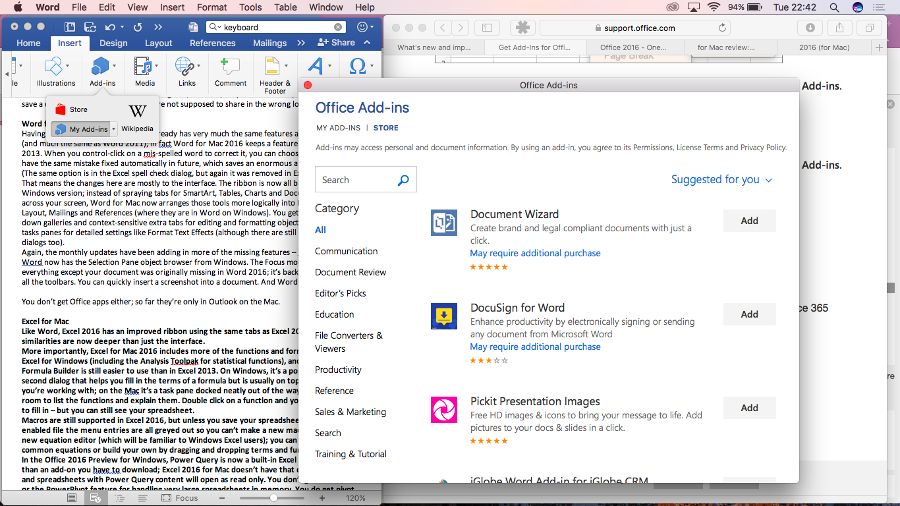Open the Format menu in menu bar

[212, 7]
